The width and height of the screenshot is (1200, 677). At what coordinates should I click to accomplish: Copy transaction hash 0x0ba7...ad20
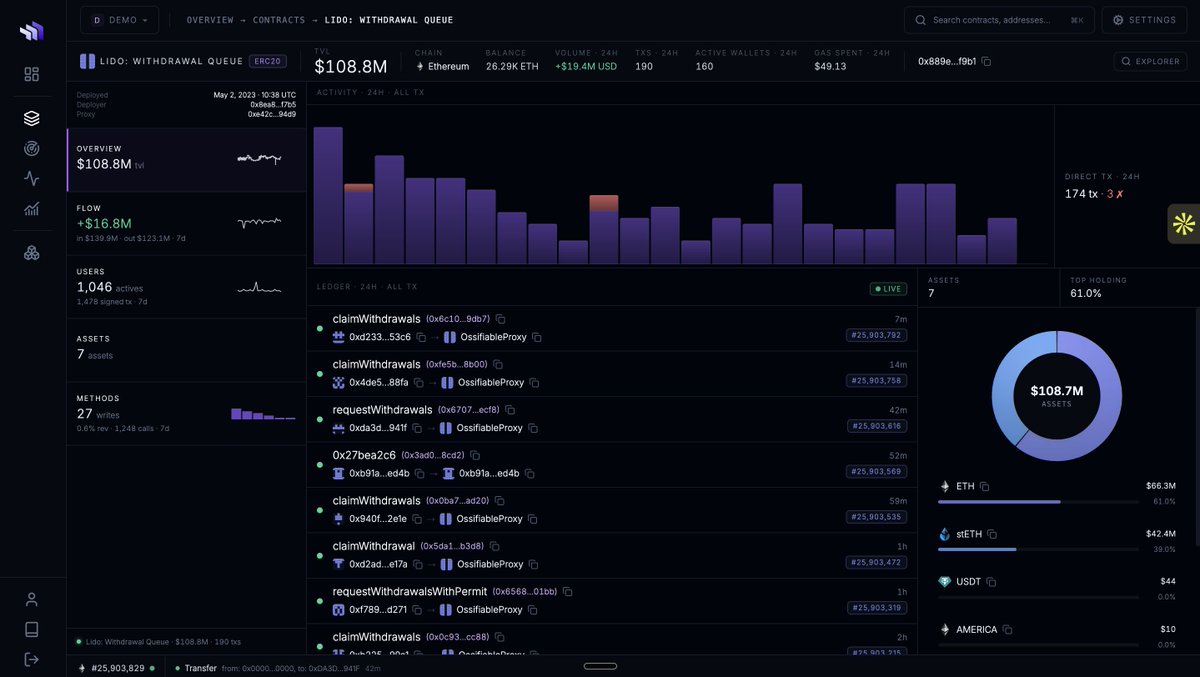click(x=500, y=501)
